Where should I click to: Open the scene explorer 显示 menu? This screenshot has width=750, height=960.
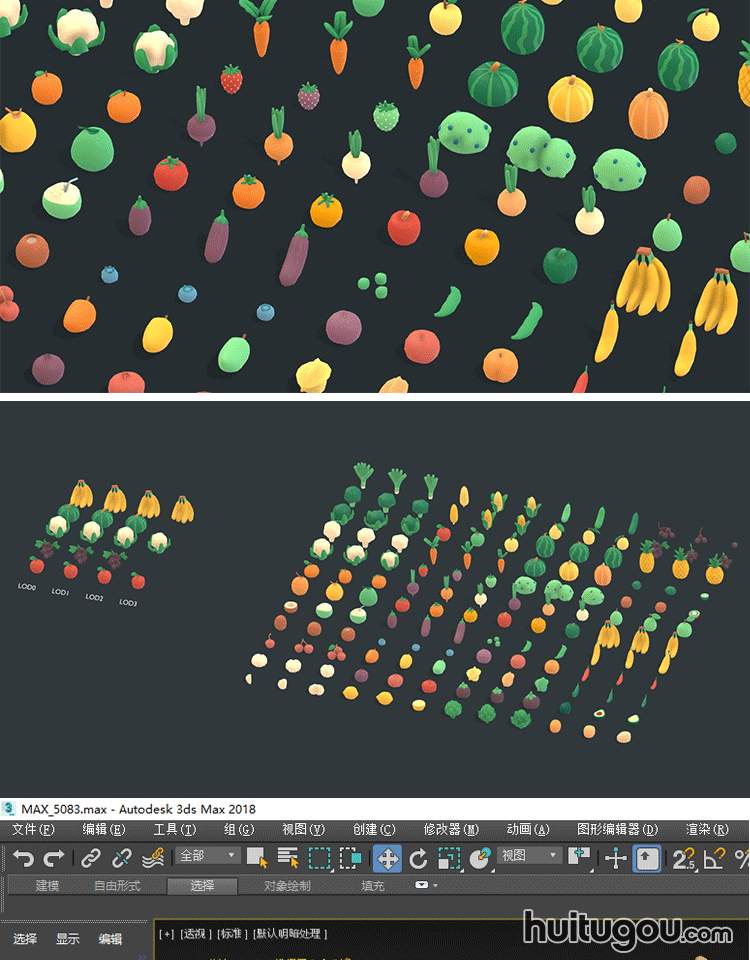tap(67, 939)
